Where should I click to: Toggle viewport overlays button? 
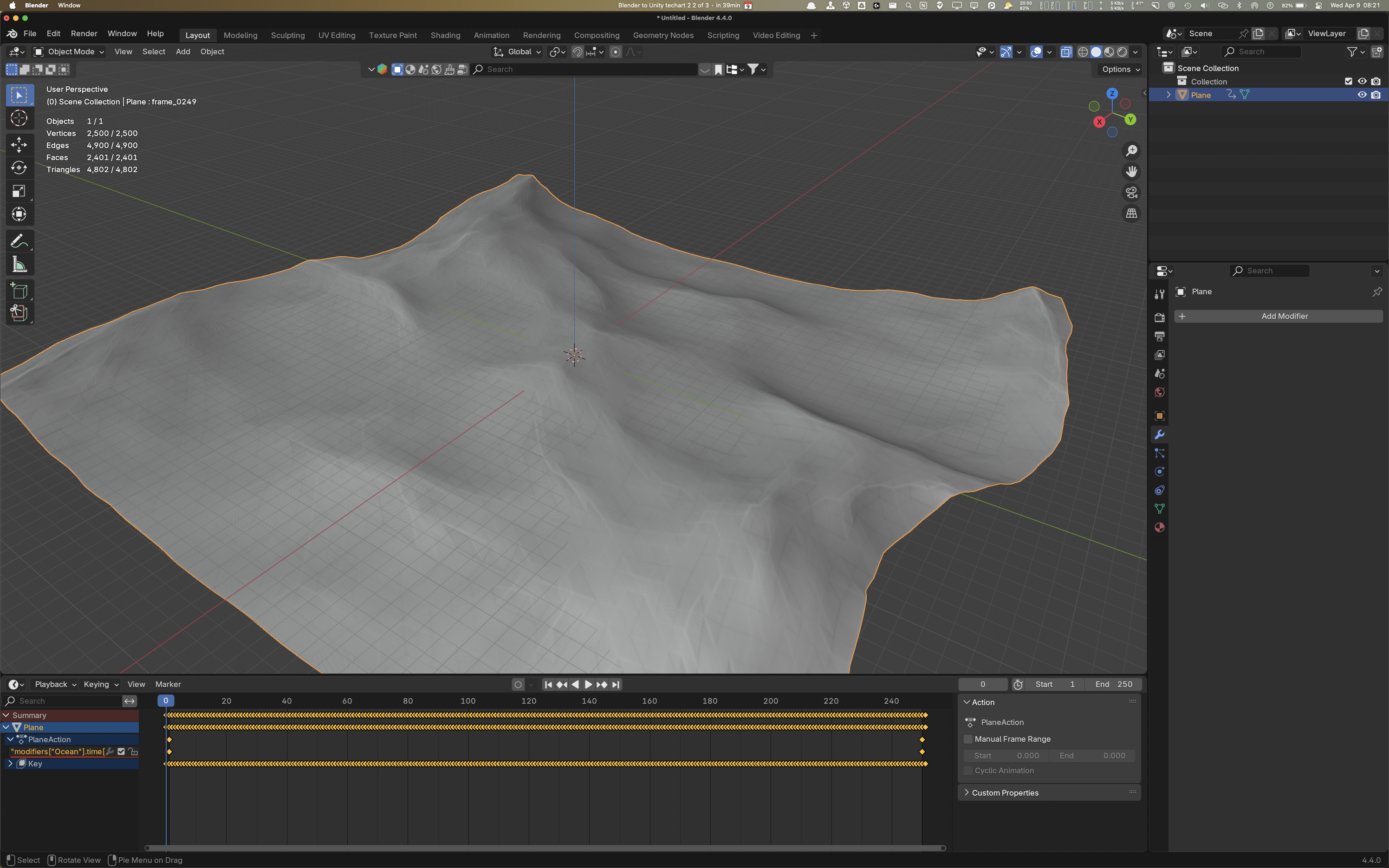1036,52
